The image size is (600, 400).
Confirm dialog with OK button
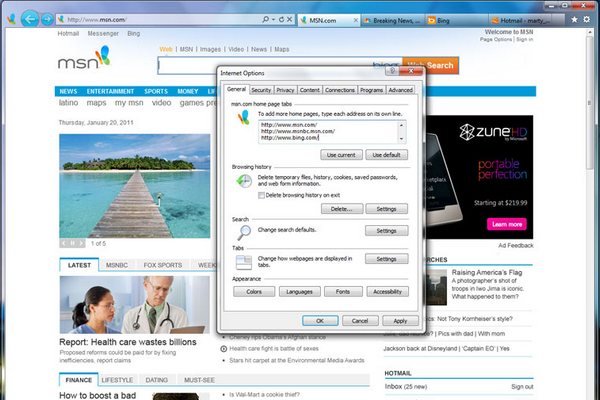click(320, 321)
